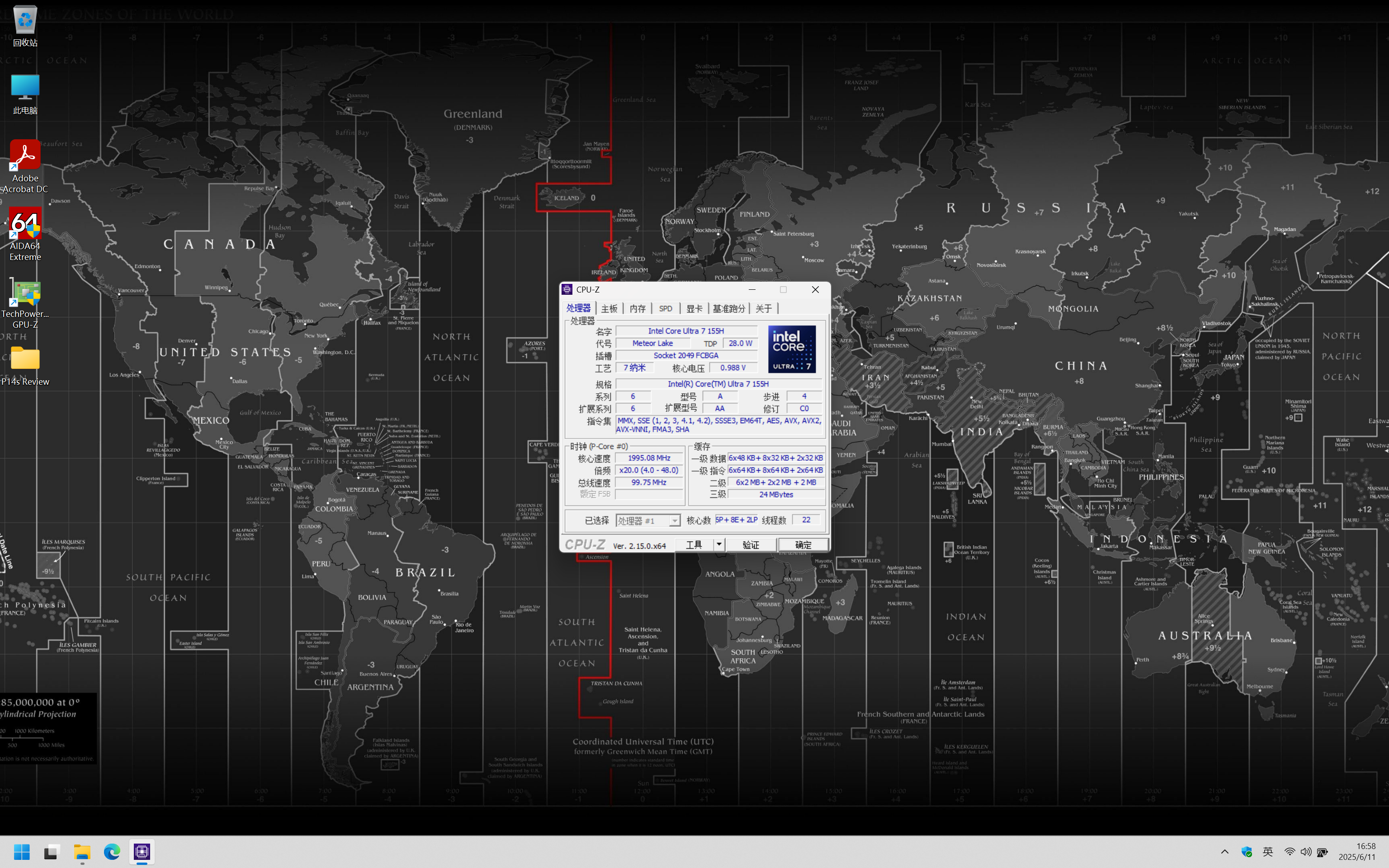
Task: Switch to the 处理器 (CPU) tab
Action: pyautogui.click(x=579, y=308)
